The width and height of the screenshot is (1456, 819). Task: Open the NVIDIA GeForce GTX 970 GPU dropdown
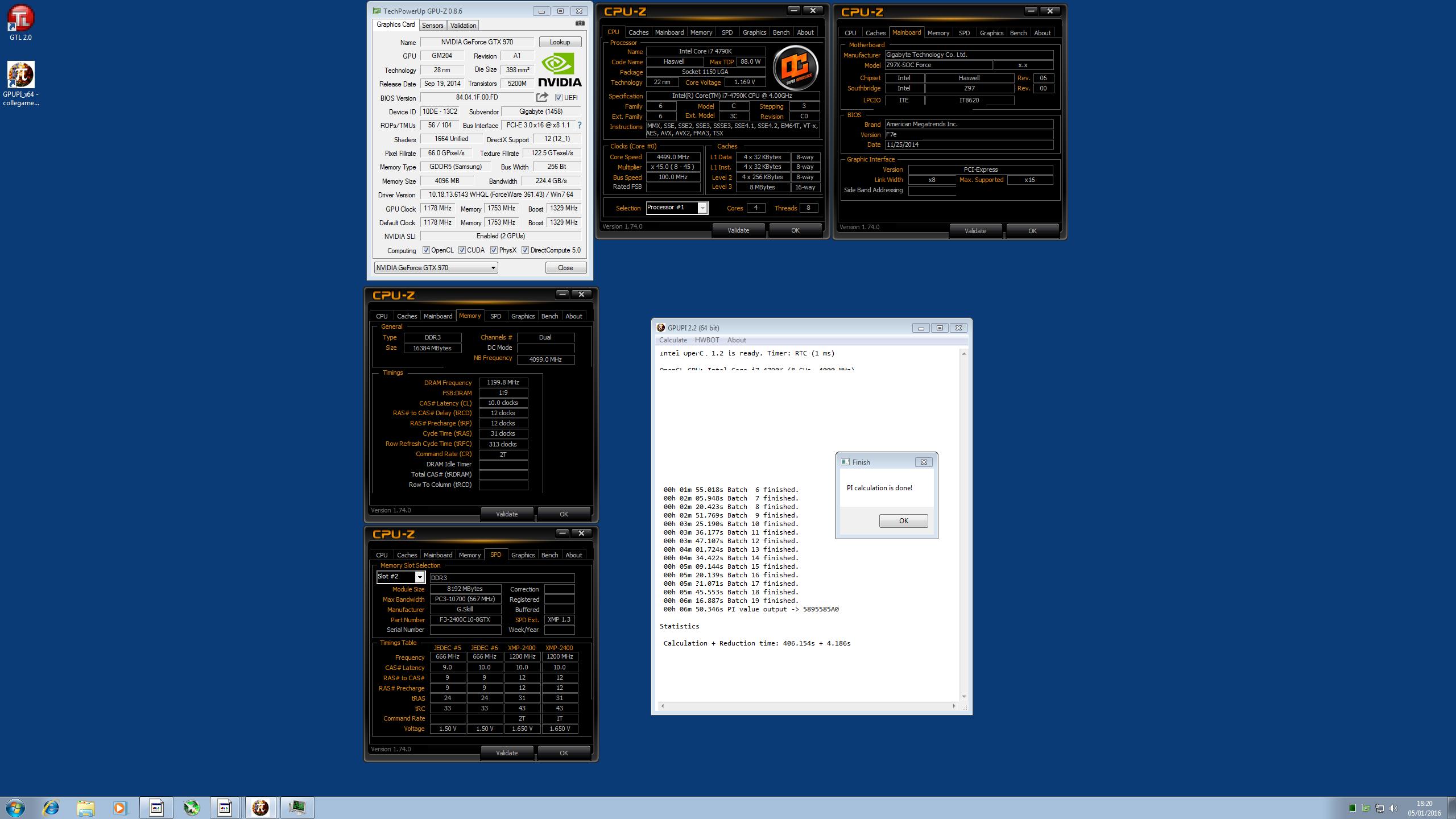pyautogui.click(x=436, y=268)
